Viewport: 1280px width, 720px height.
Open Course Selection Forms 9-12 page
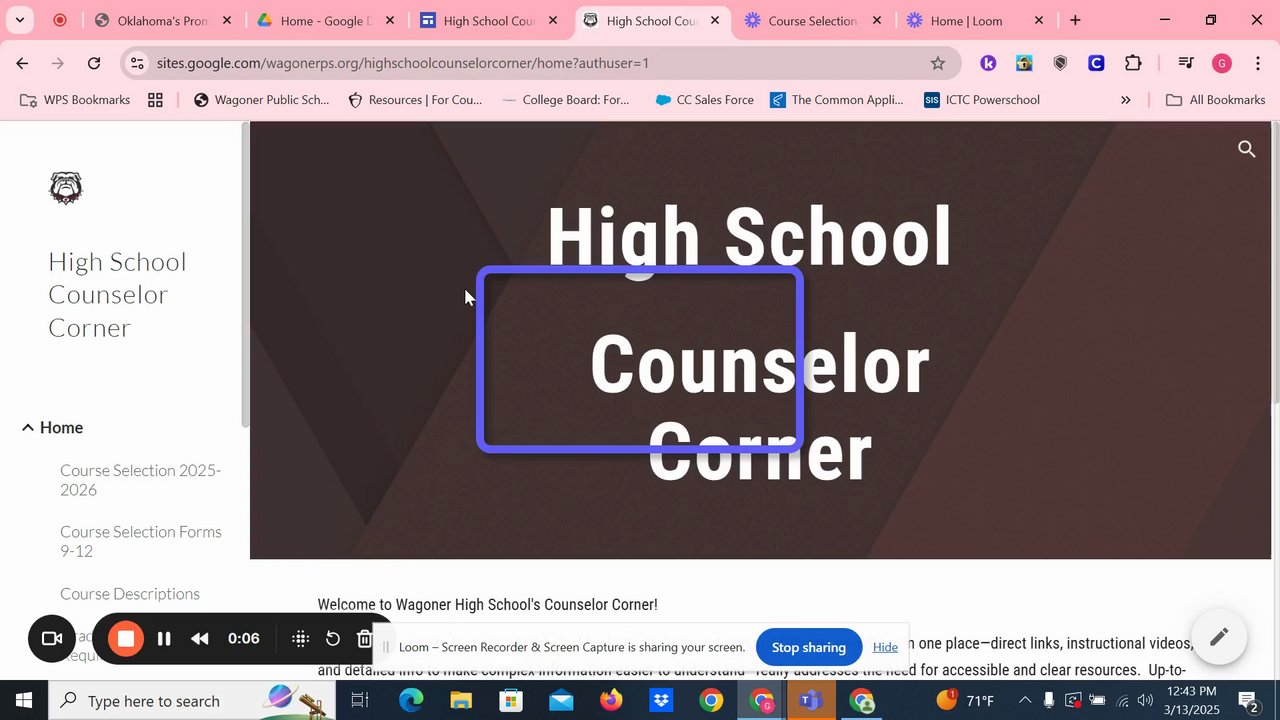click(x=141, y=541)
